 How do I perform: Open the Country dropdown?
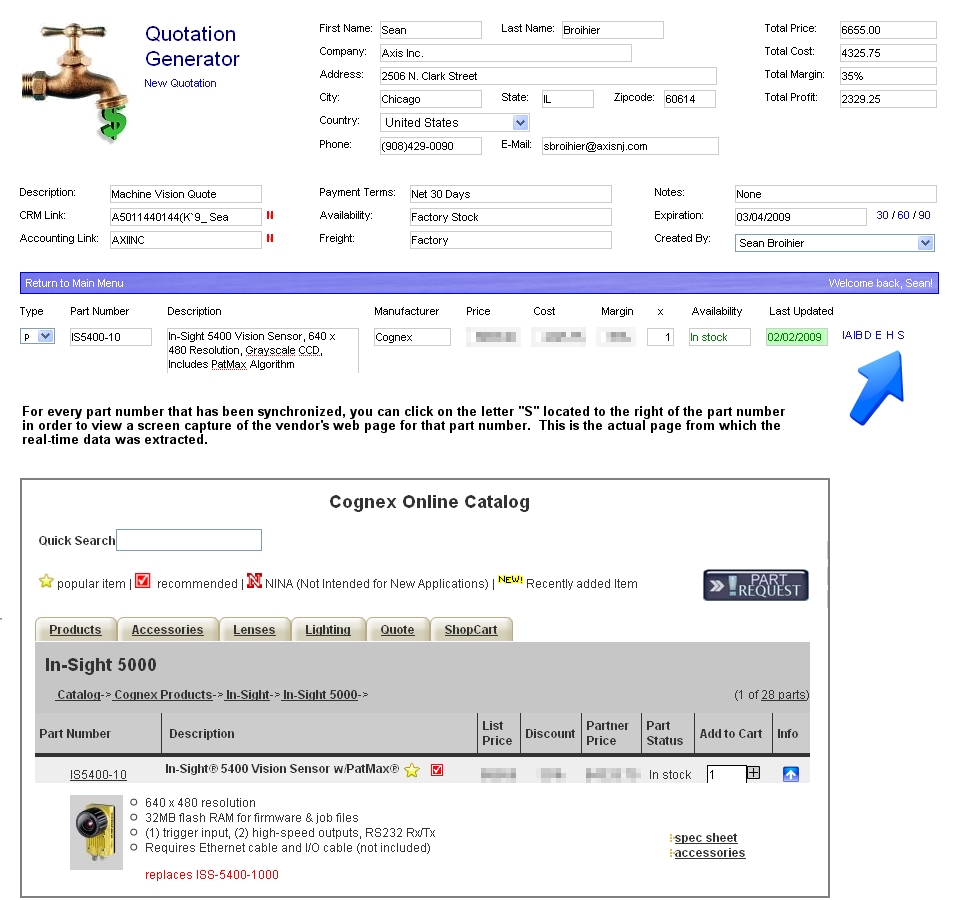[x=454, y=122]
